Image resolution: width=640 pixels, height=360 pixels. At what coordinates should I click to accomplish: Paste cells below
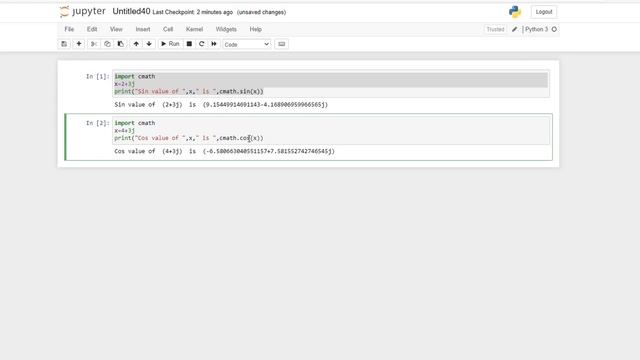[x=120, y=44]
